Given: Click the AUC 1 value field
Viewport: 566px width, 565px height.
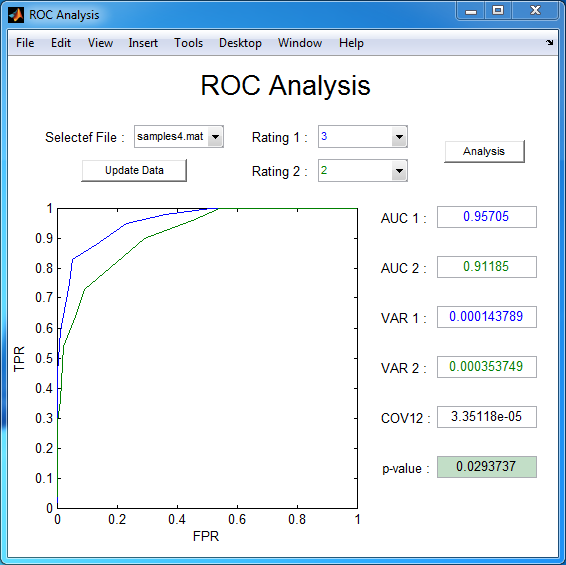Looking at the screenshot, I should (487, 217).
